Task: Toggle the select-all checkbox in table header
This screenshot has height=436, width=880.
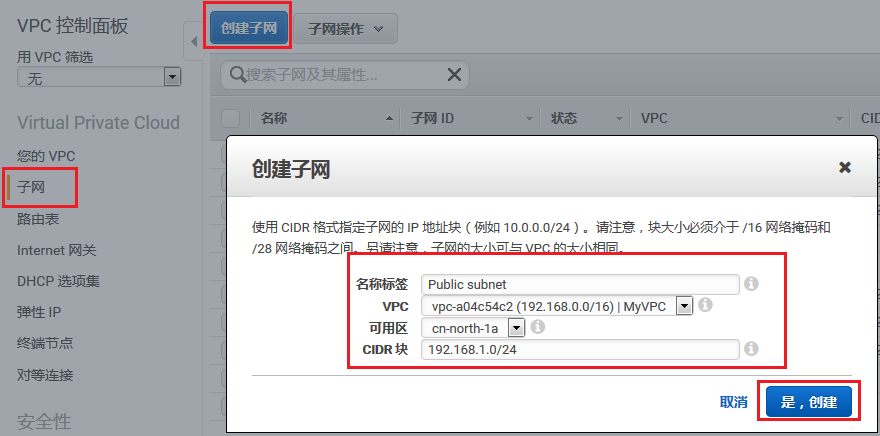Action: tap(230, 118)
